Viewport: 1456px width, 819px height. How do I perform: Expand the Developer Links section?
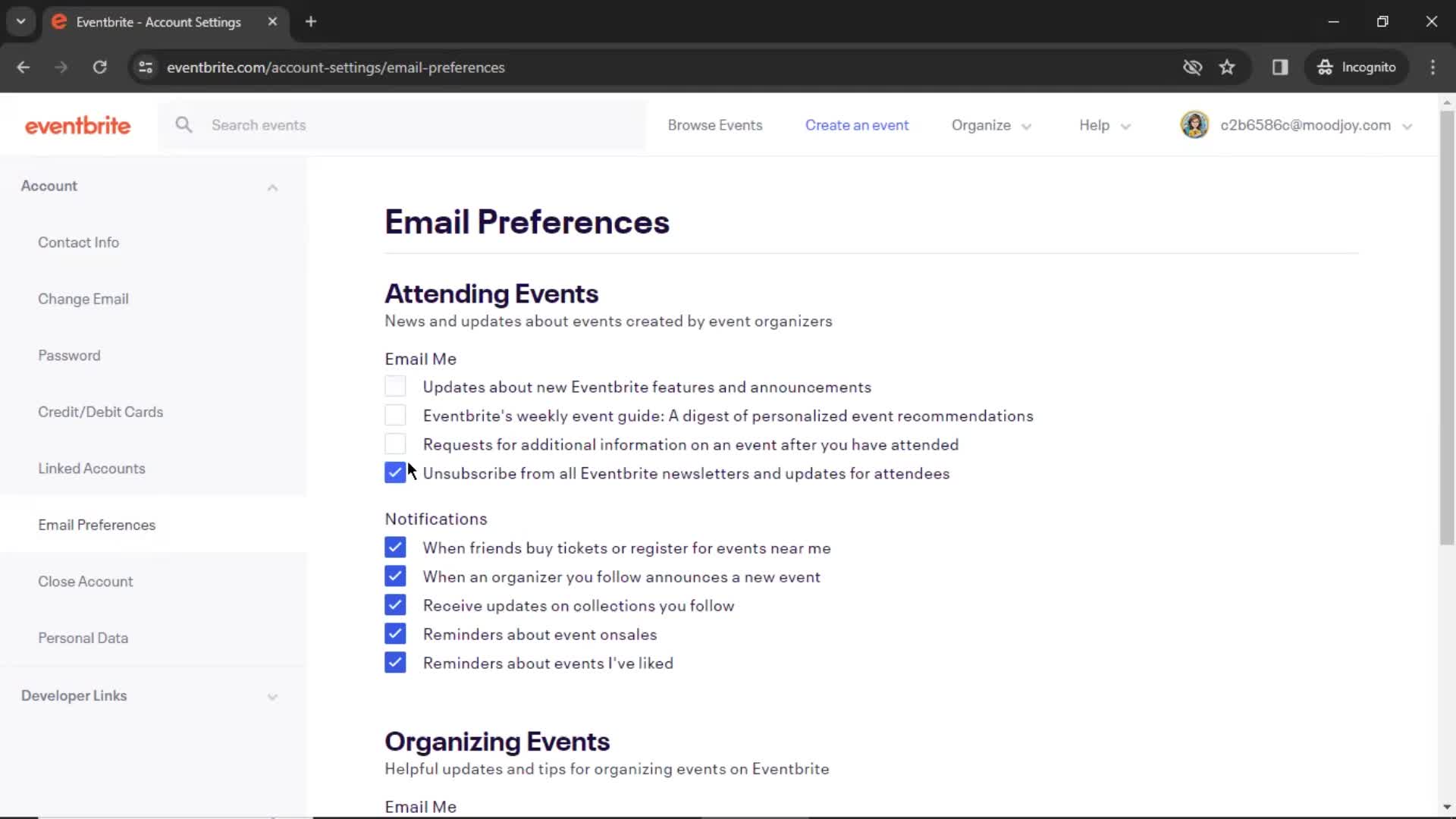[272, 696]
